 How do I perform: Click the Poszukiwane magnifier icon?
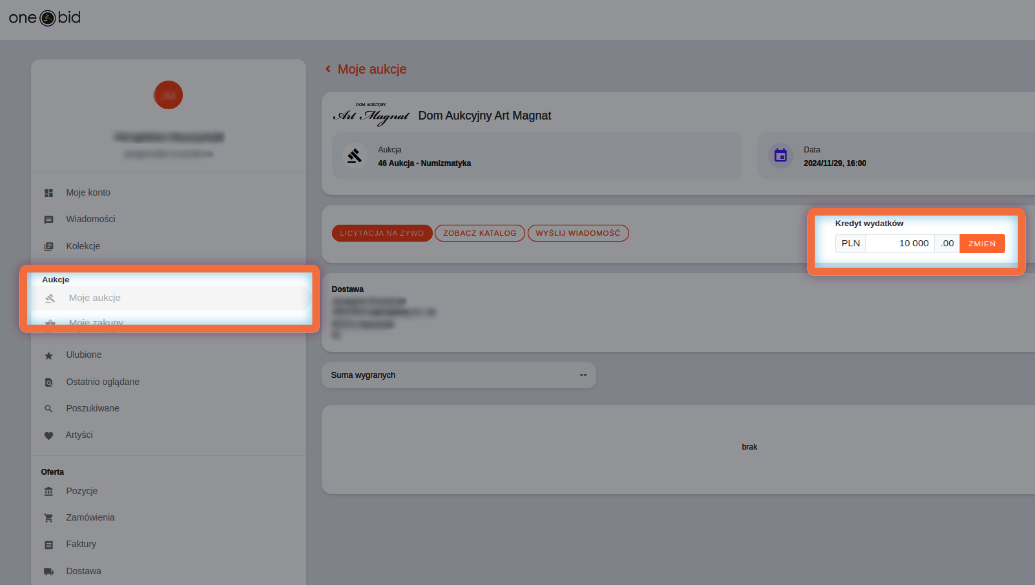(x=49, y=409)
